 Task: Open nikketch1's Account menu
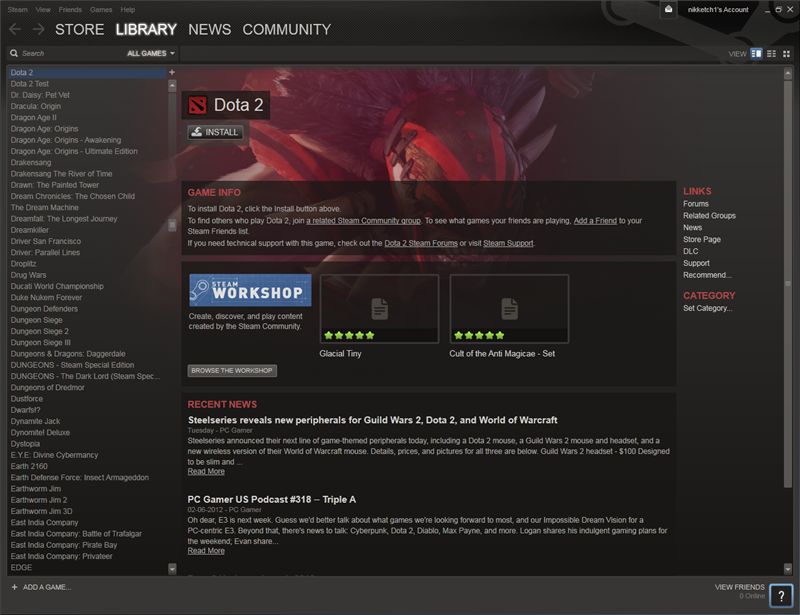(718, 10)
